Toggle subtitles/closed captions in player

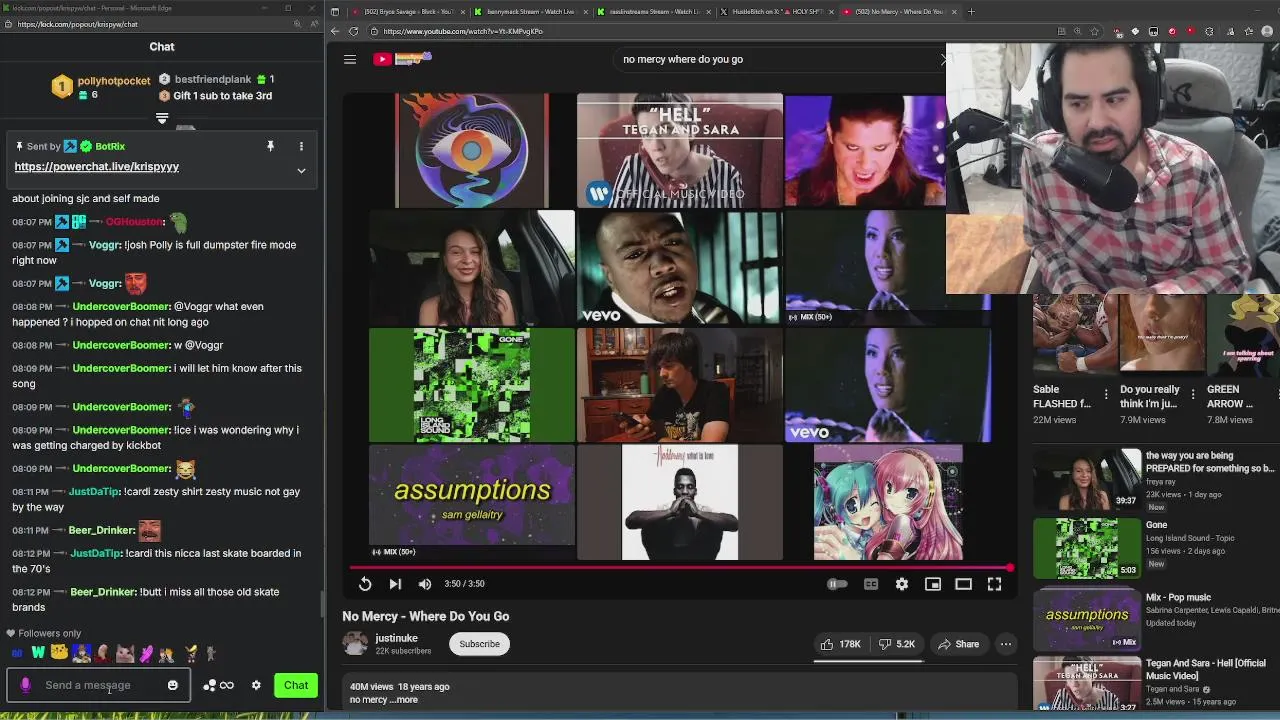click(x=871, y=584)
